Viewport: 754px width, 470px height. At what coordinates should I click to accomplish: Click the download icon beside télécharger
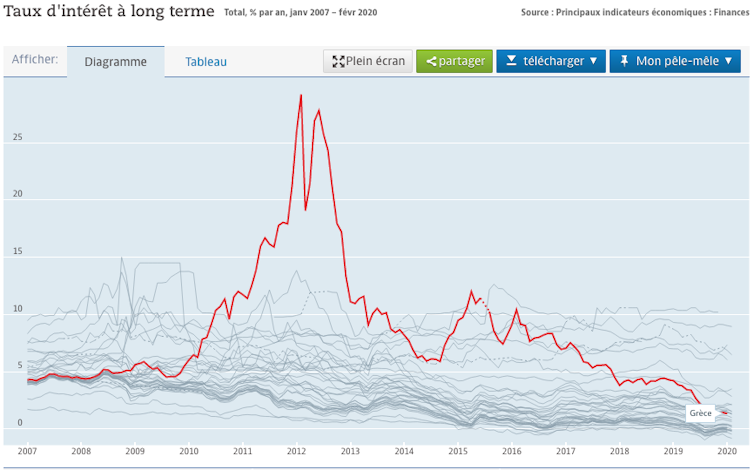(511, 62)
